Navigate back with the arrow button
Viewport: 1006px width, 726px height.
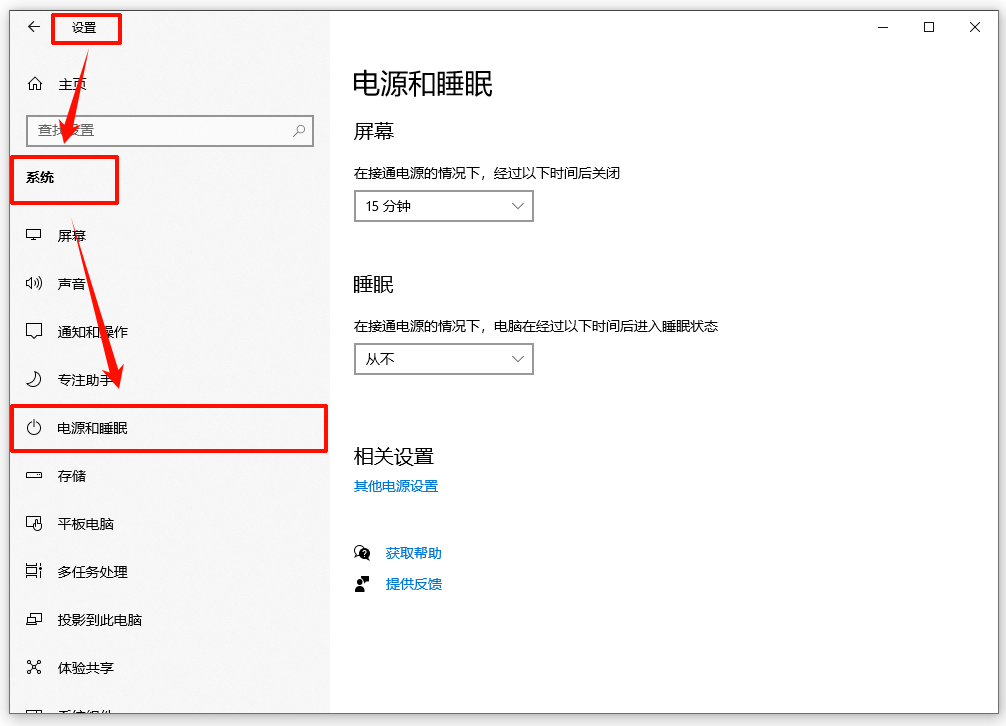click(33, 27)
